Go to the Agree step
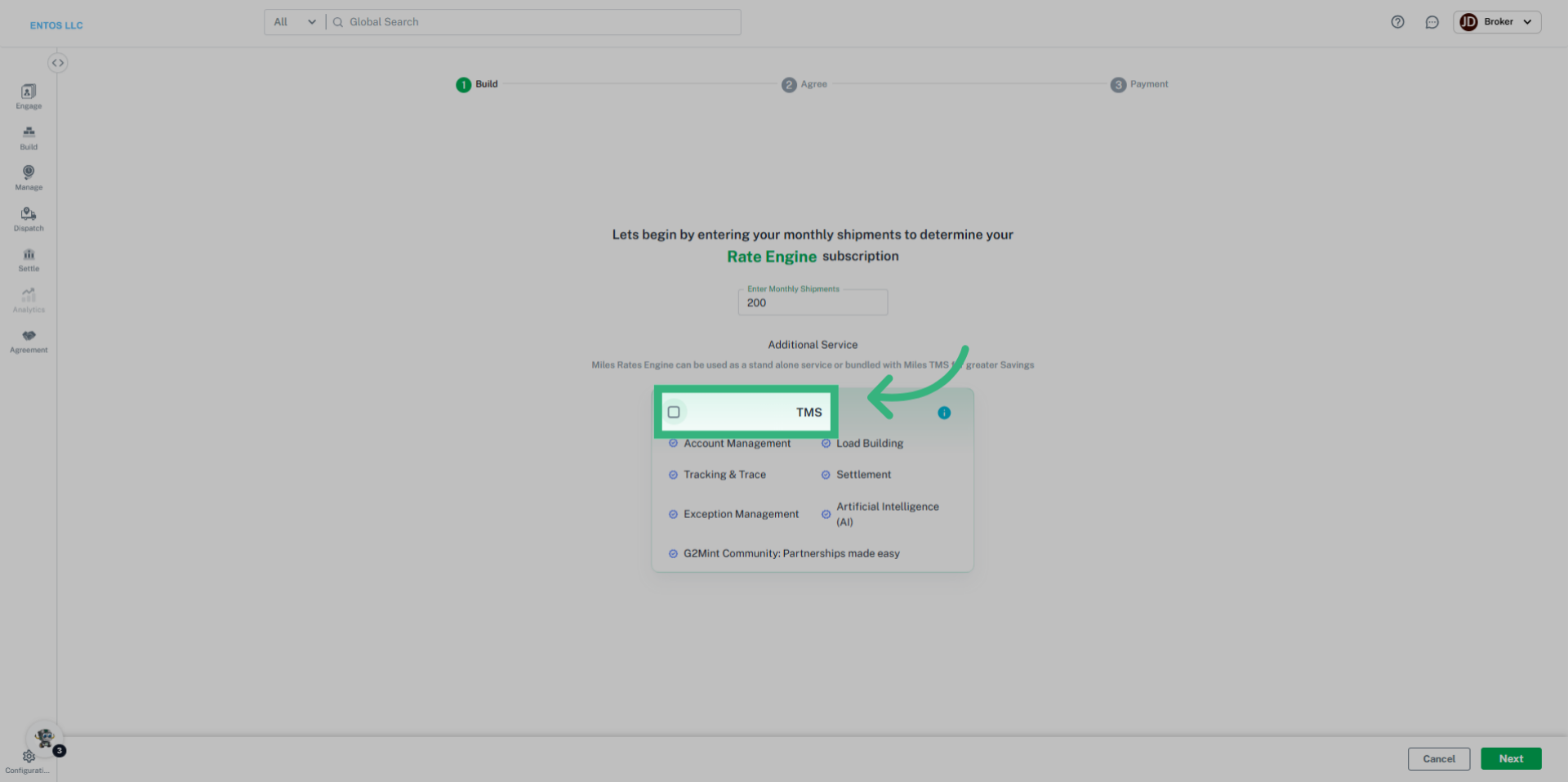The height and width of the screenshot is (782, 1568). 804,84
